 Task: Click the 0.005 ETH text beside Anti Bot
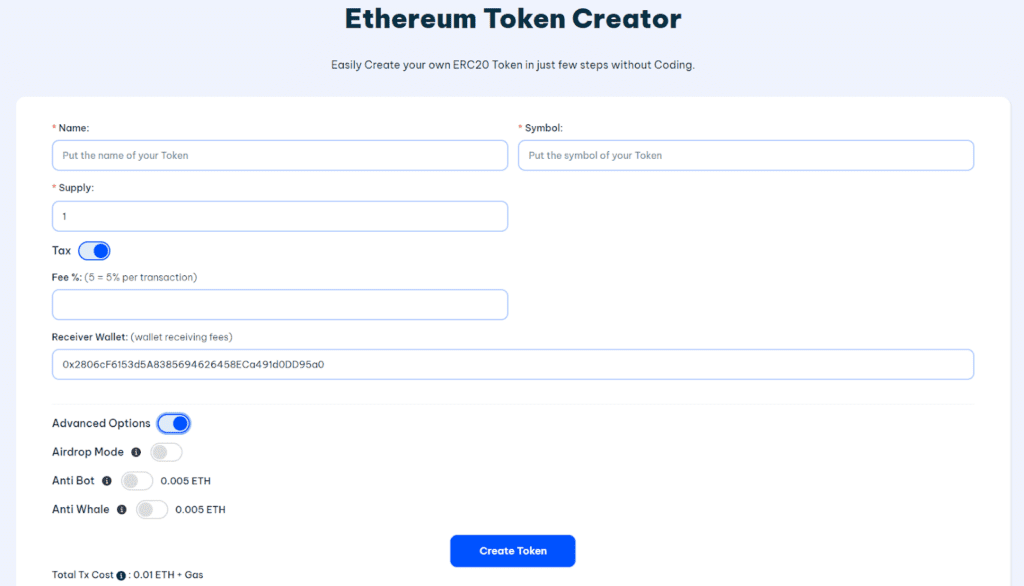pos(186,481)
